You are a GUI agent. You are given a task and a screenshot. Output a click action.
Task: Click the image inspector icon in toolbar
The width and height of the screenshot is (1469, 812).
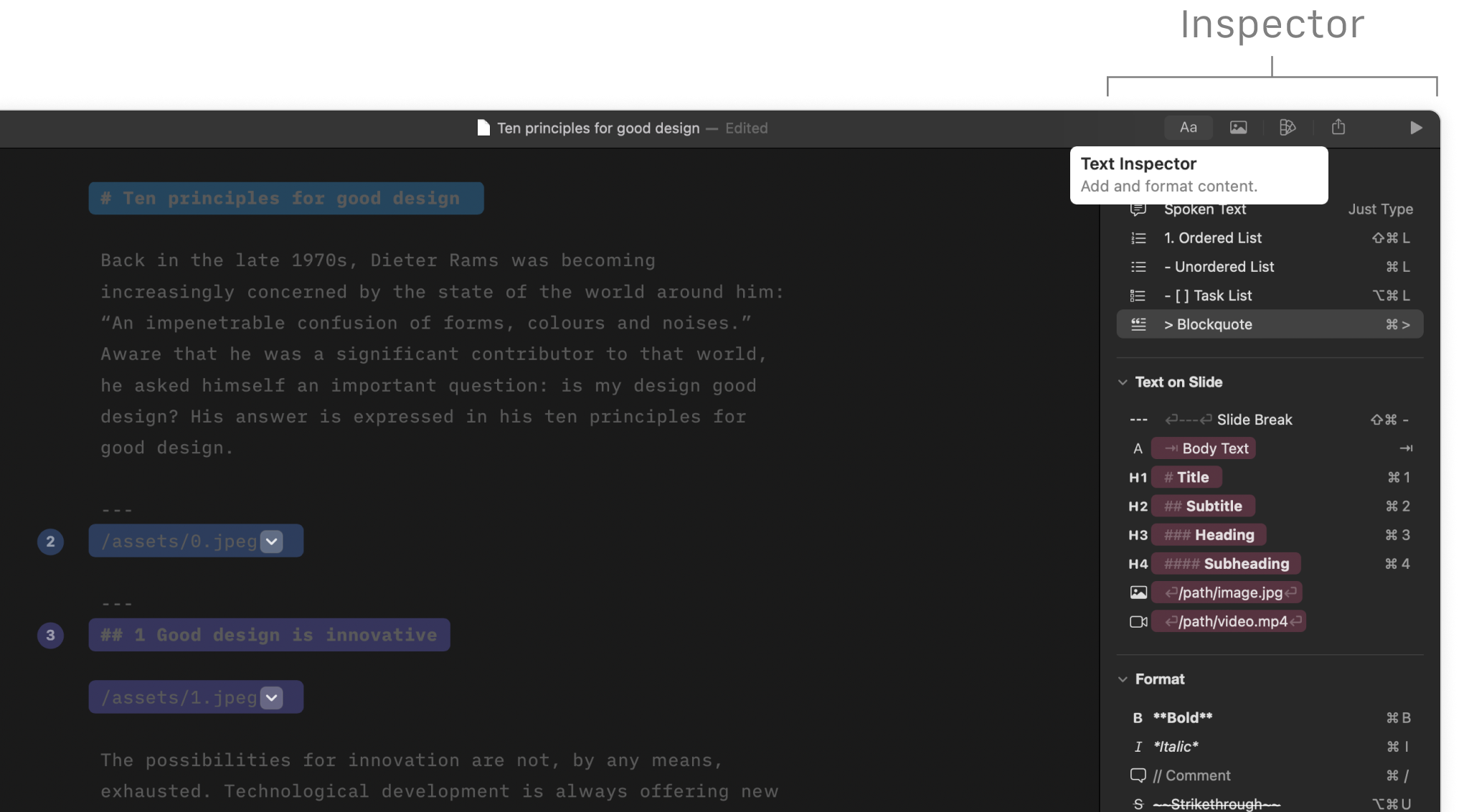click(x=1239, y=127)
